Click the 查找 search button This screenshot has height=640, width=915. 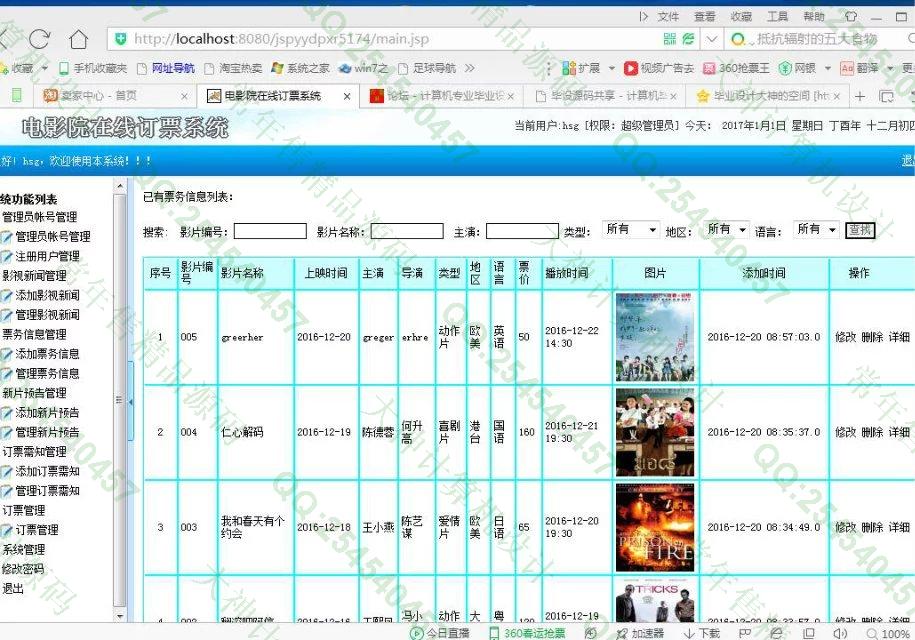(x=860, y=230)
